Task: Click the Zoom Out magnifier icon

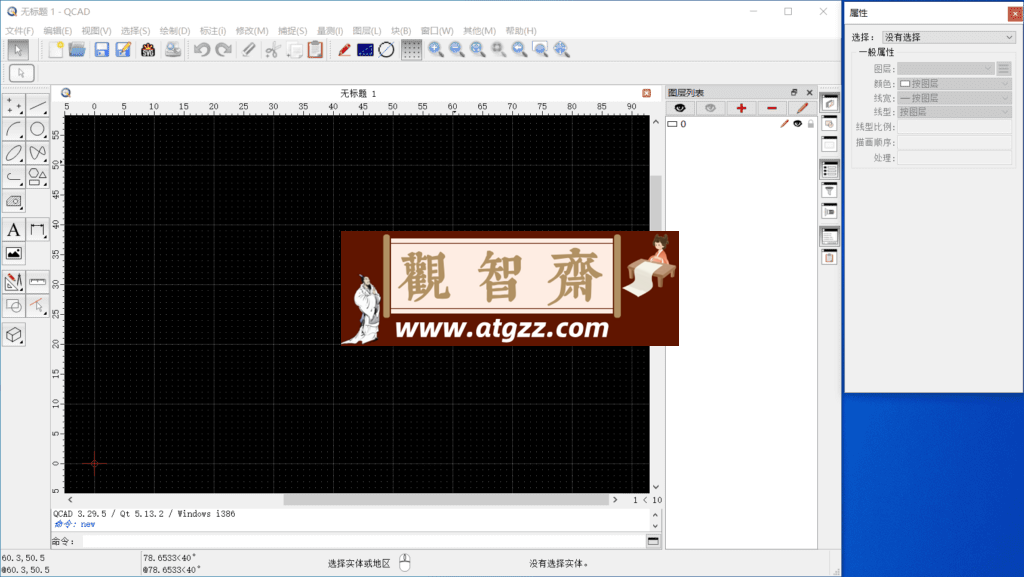Action: (456, 50)
